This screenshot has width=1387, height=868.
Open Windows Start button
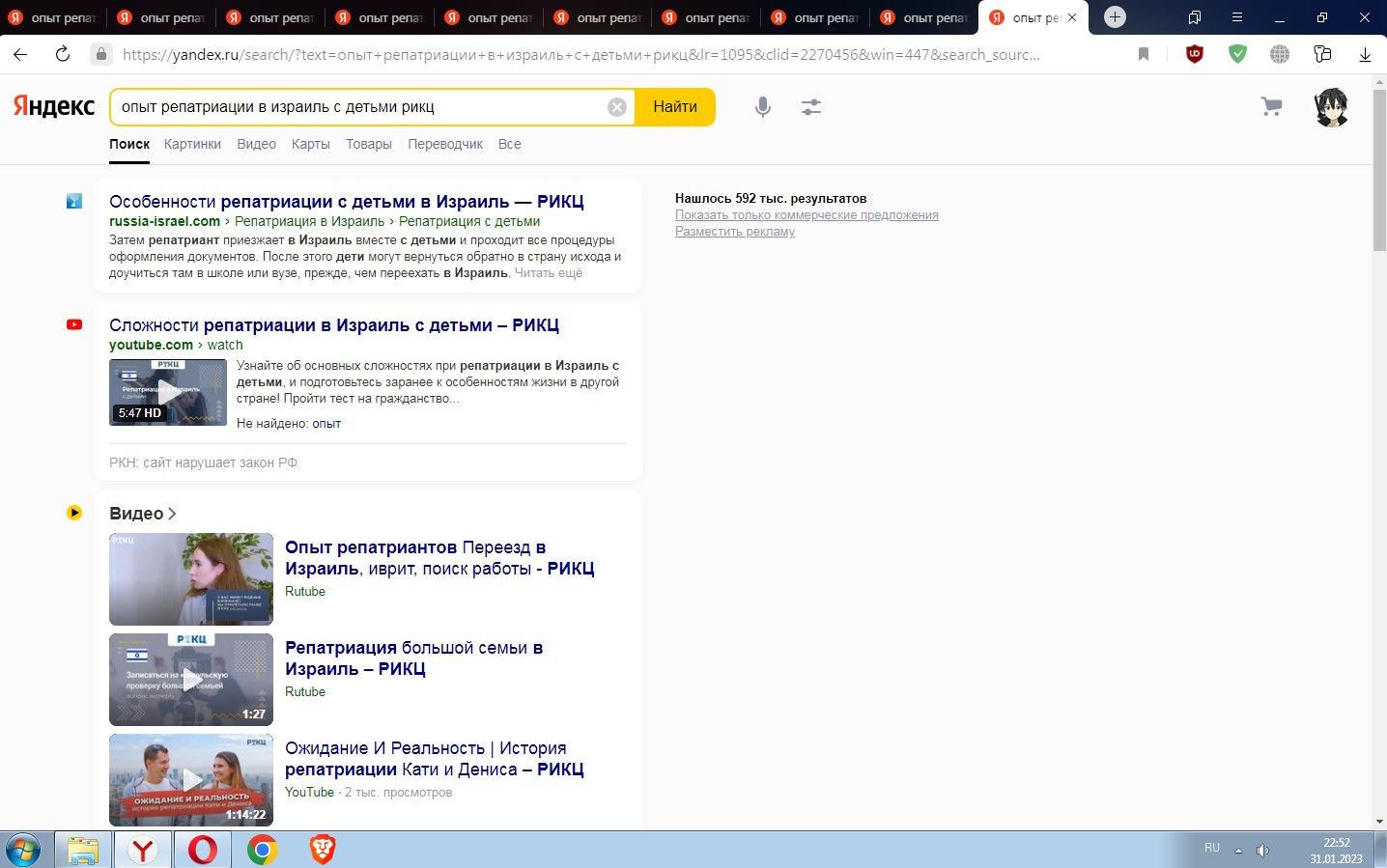[x=23, y=851]
